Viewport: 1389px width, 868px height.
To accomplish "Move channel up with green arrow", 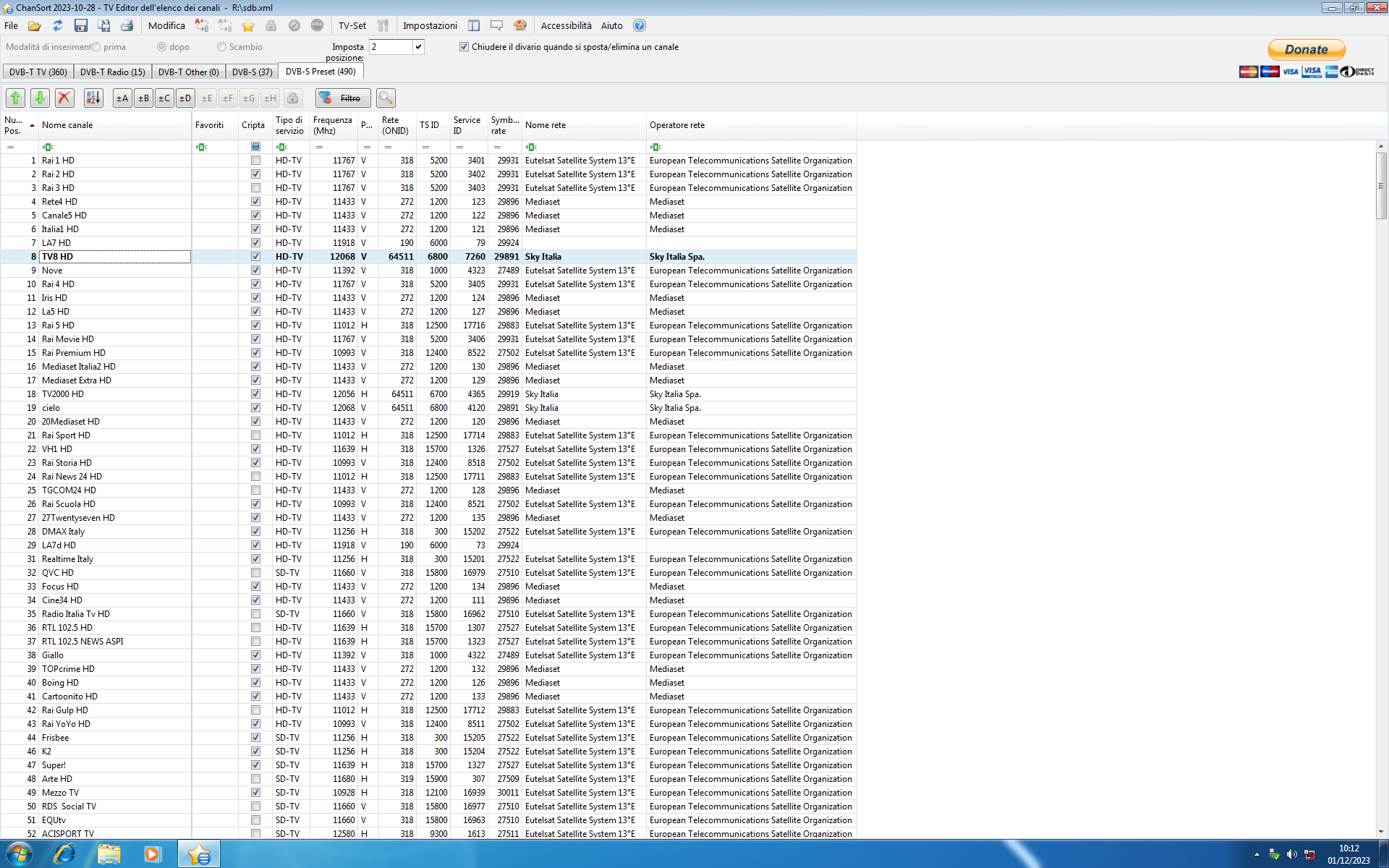I will click(x=16, y=98).
